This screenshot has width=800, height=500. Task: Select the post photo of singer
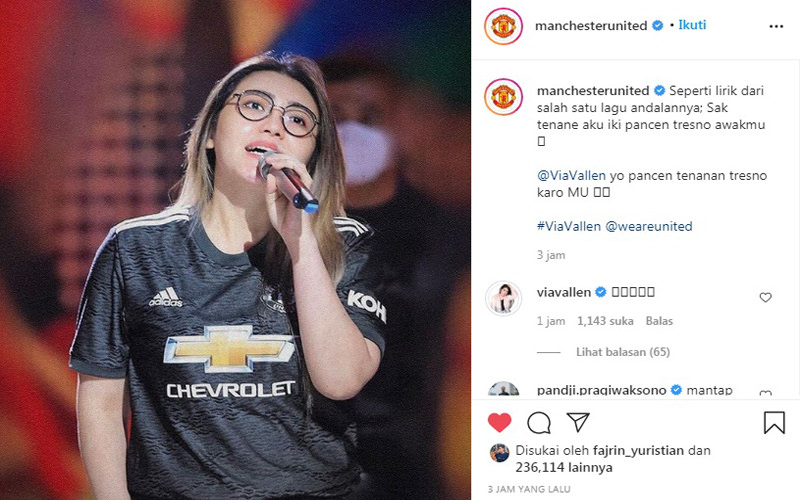click(x=235, y=250)
